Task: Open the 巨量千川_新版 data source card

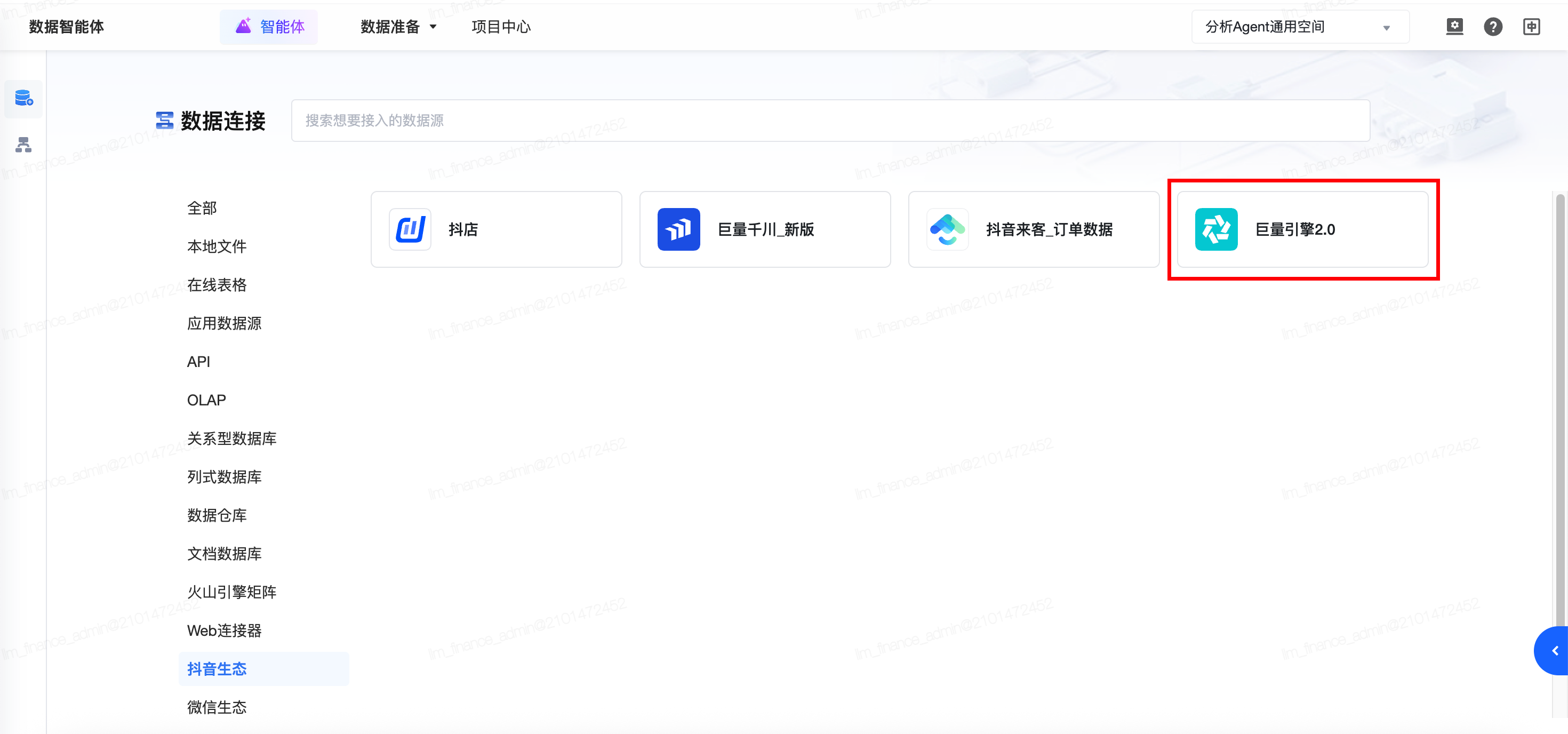Action: (x=765, y=229)
